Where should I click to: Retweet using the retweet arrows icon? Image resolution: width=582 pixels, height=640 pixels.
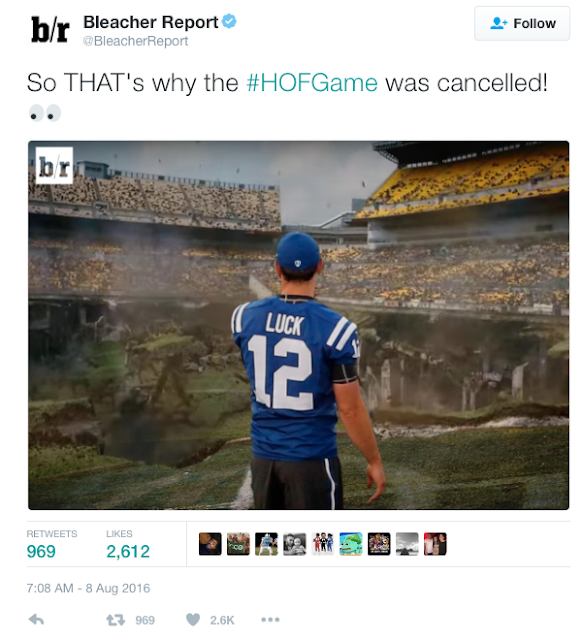tap(116, 620)
